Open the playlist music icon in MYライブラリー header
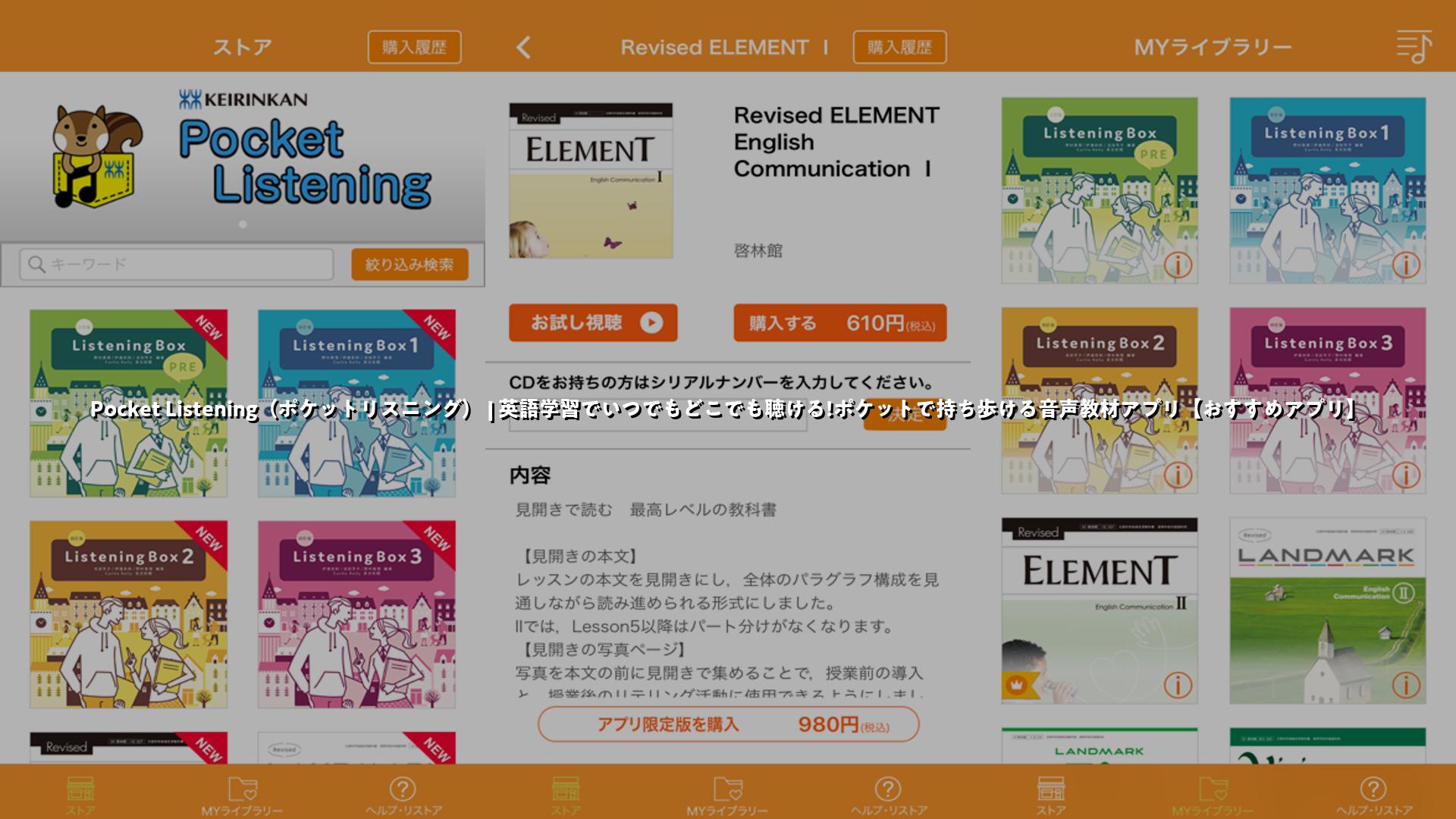The image size is (1456, 819). (1414, 47)
